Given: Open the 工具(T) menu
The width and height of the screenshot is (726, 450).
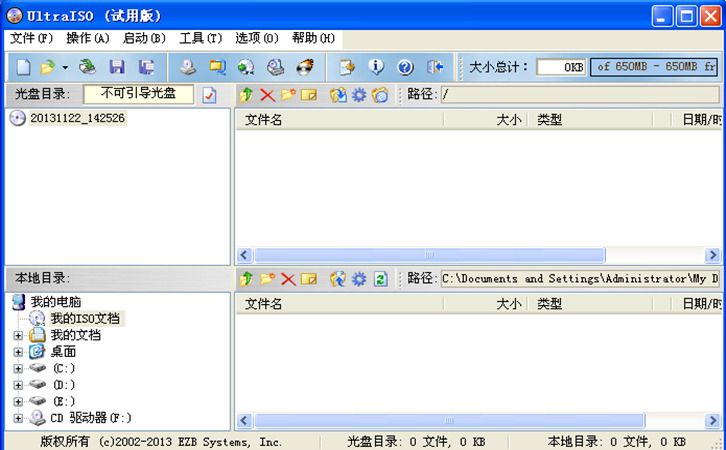Looking at the screenshot, I should (200, 38).
